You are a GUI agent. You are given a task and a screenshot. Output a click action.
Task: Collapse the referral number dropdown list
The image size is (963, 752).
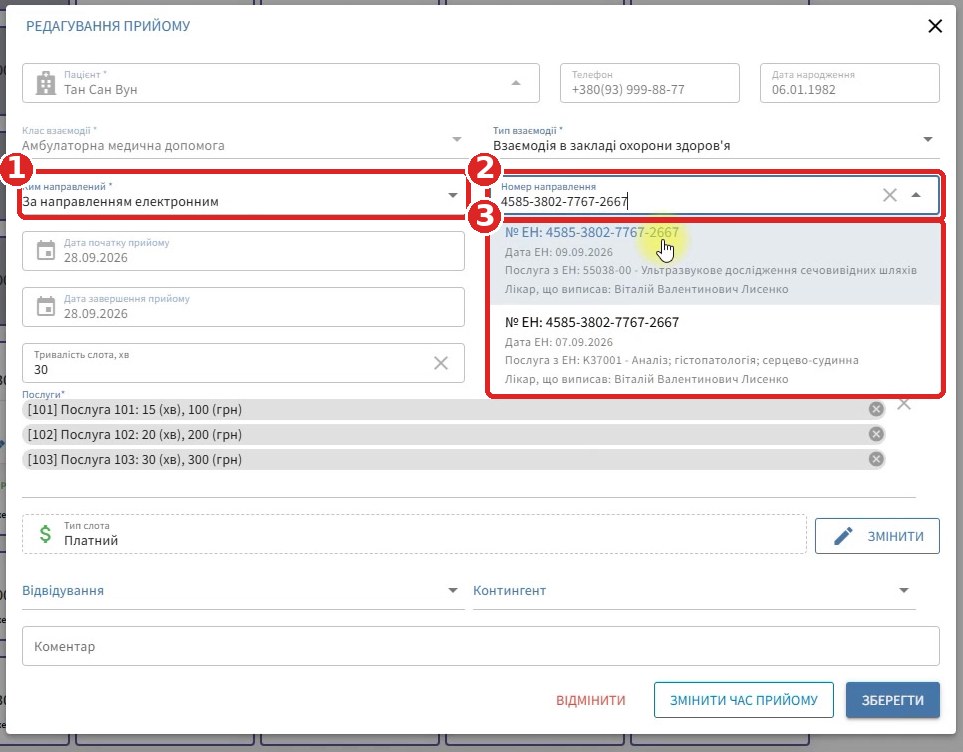coord(916,195)
